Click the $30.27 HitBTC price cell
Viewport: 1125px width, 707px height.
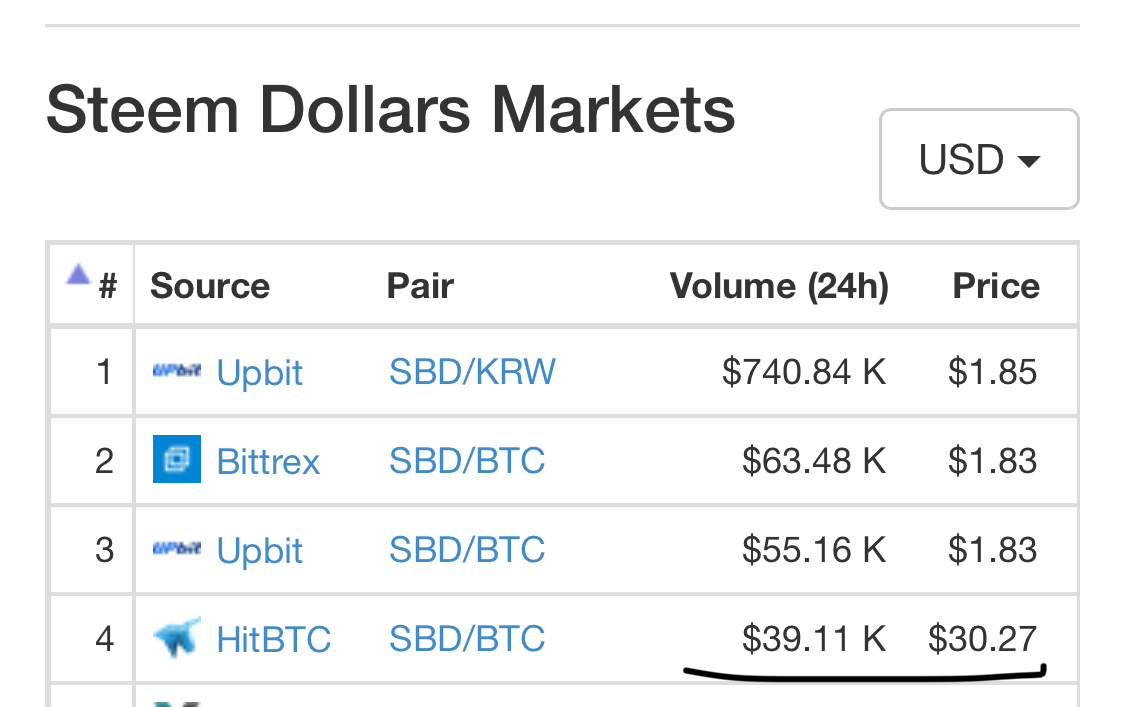[x=982, y=639]
